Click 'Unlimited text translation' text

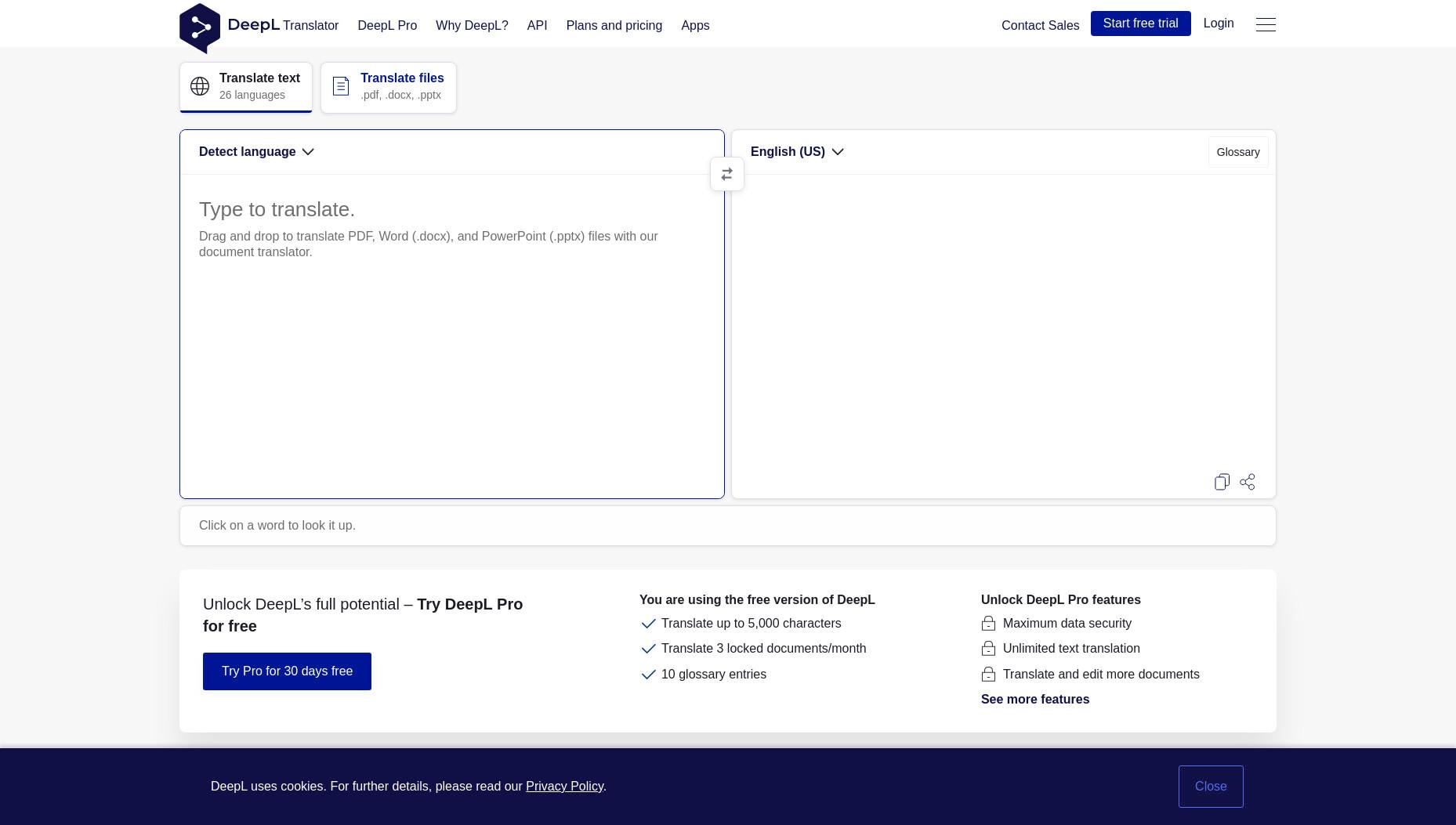pos(1071,649)
